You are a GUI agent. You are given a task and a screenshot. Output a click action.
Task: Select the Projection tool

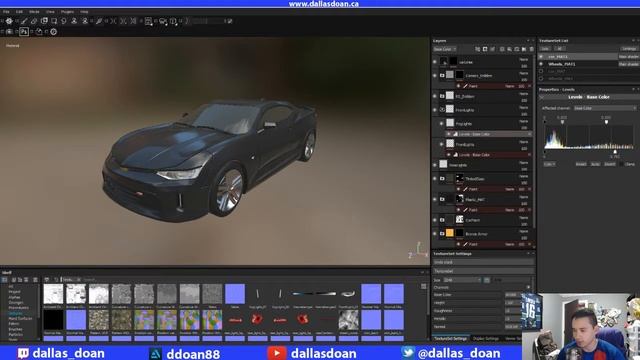(44, 21)
